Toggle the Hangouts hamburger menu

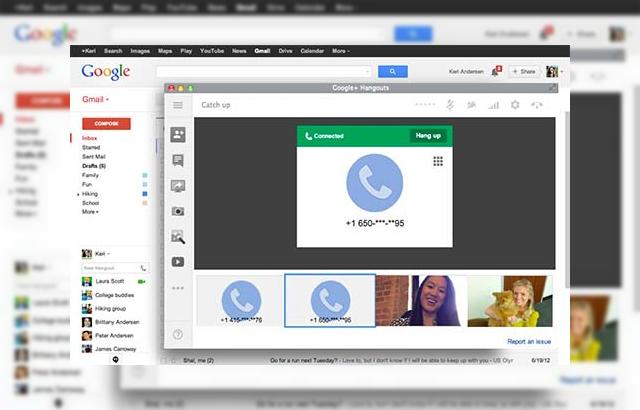point(178,105)
